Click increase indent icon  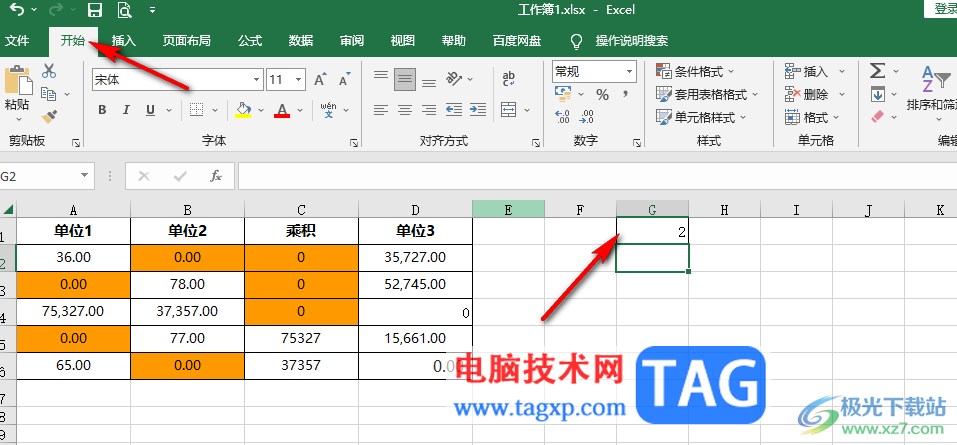tap(478, 110)
